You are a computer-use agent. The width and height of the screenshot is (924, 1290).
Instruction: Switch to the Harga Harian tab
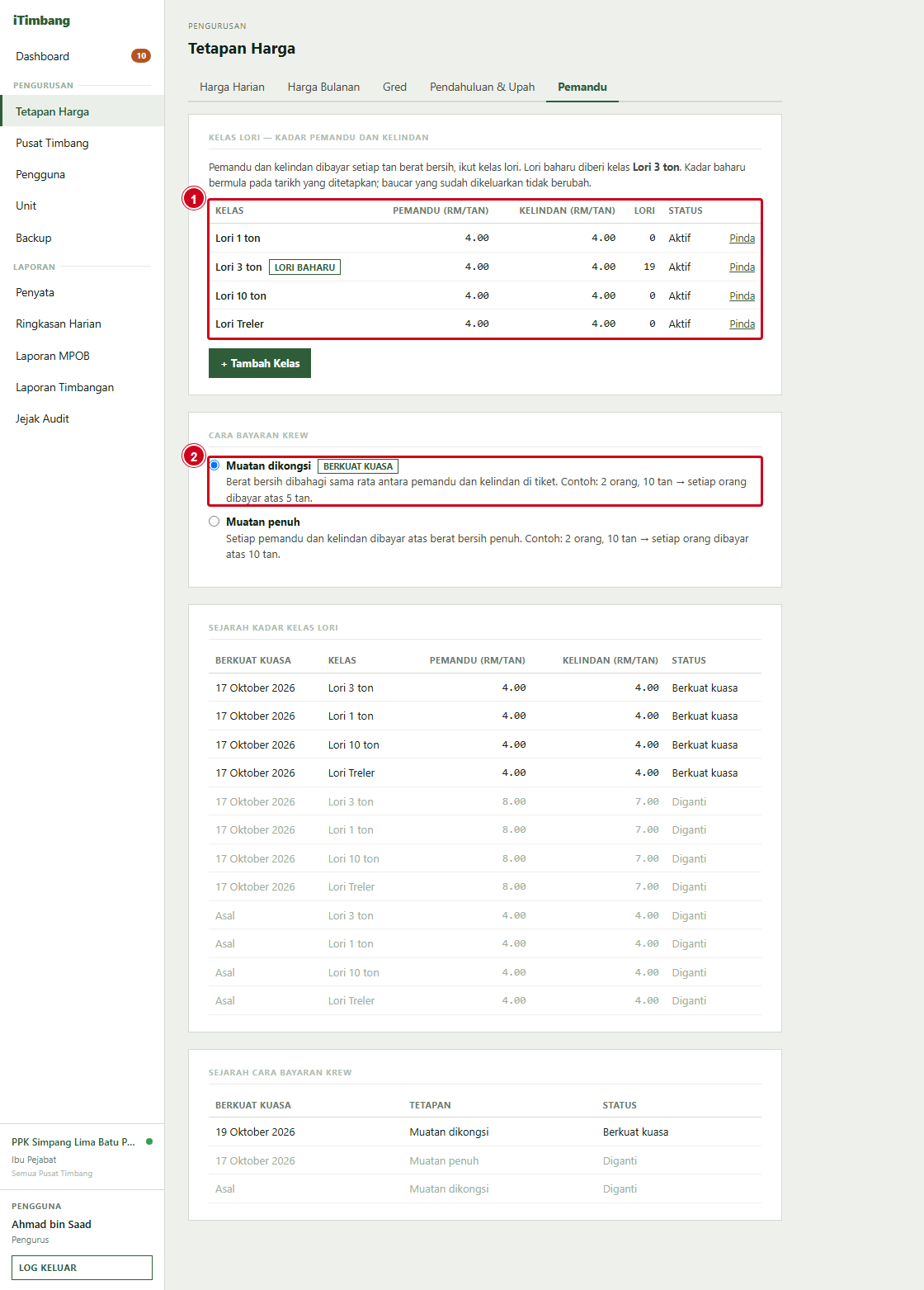pos(232,87)
